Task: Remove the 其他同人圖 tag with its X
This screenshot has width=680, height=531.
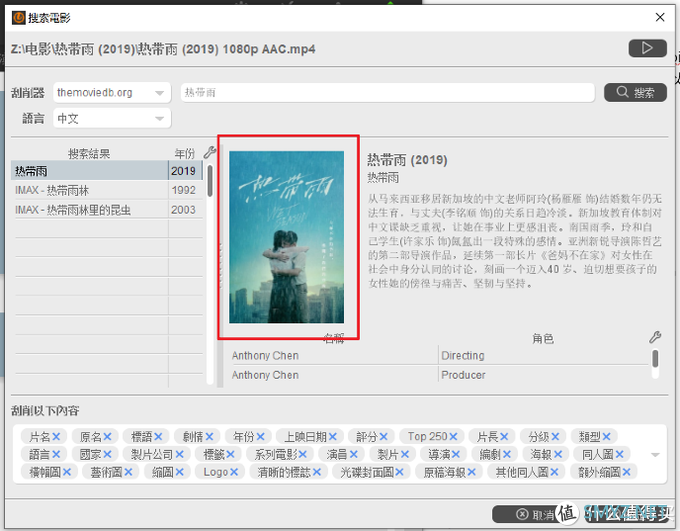Action: [554, 472]
